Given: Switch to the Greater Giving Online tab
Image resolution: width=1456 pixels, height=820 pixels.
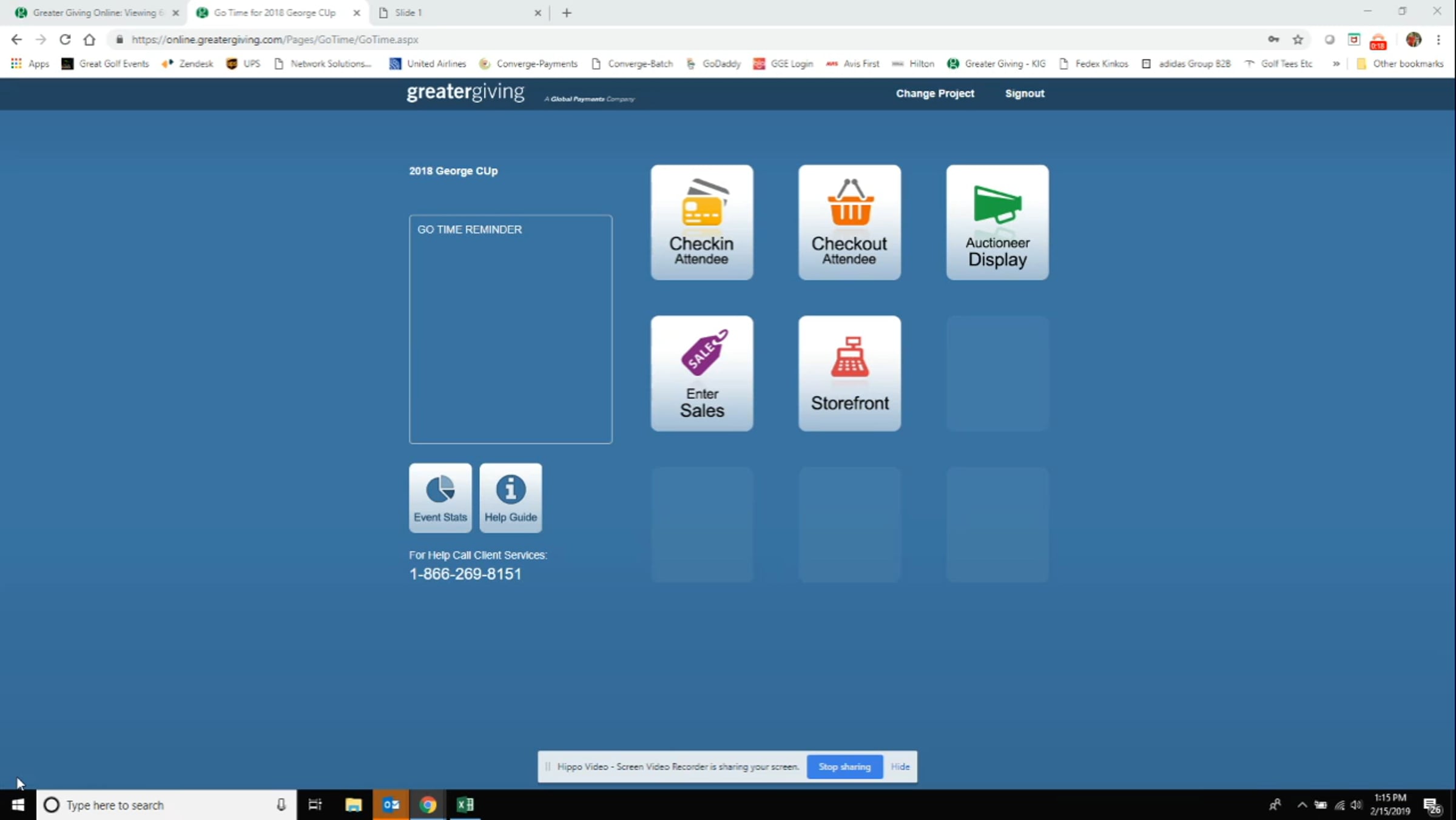Looking at the screenshot, I should click(x=97, y=13).
